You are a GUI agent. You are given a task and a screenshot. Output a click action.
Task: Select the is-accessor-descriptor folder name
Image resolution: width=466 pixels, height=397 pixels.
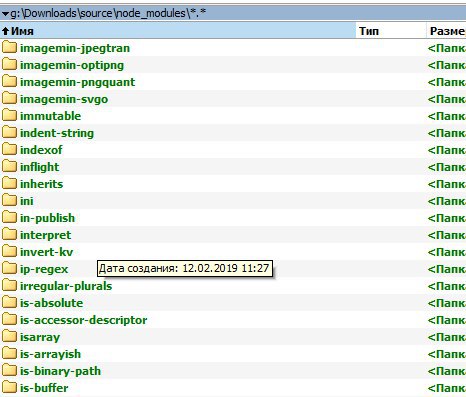pyautogui.click(x=84, y=320)
